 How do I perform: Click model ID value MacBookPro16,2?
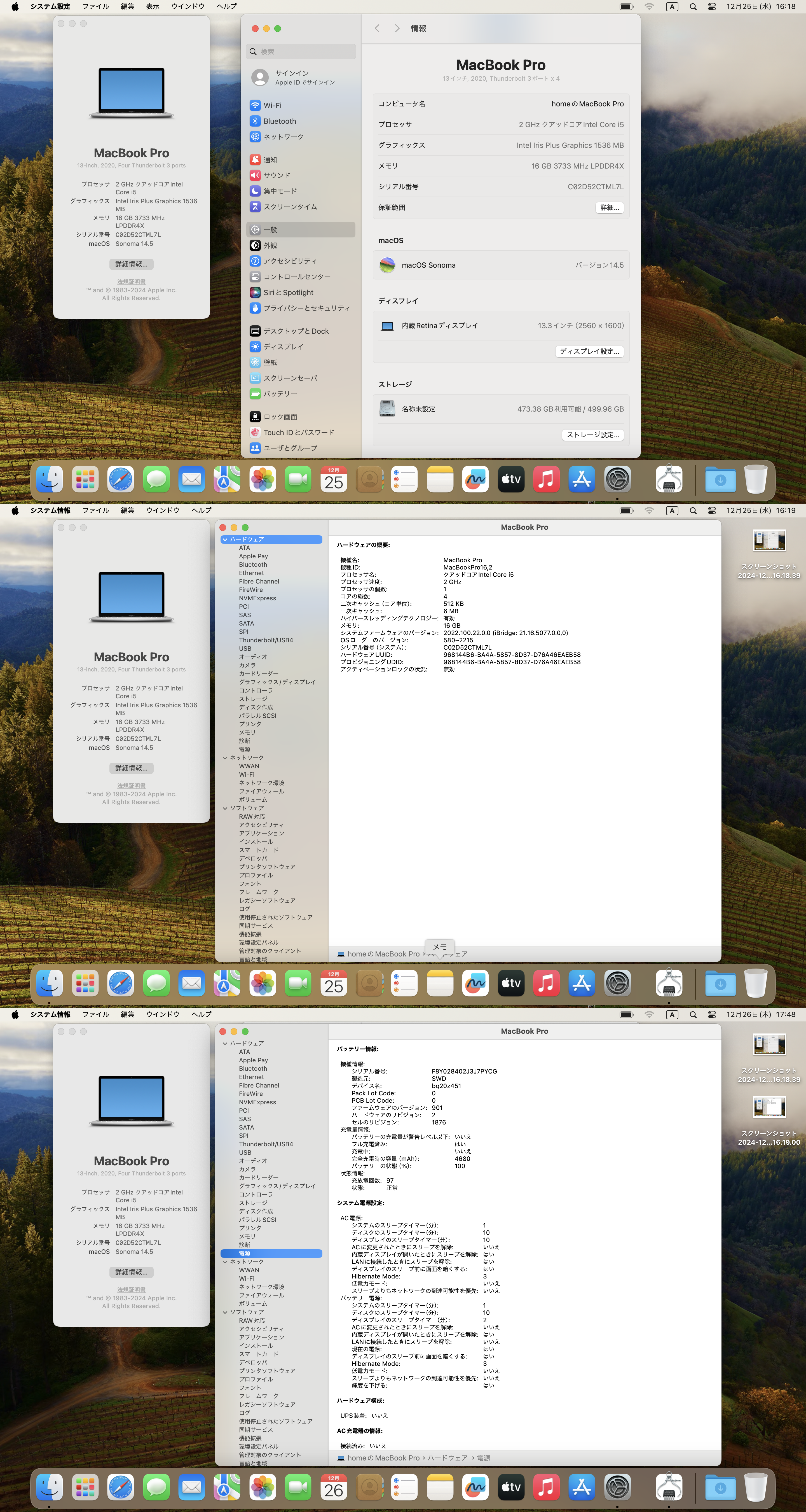(468, 568)
